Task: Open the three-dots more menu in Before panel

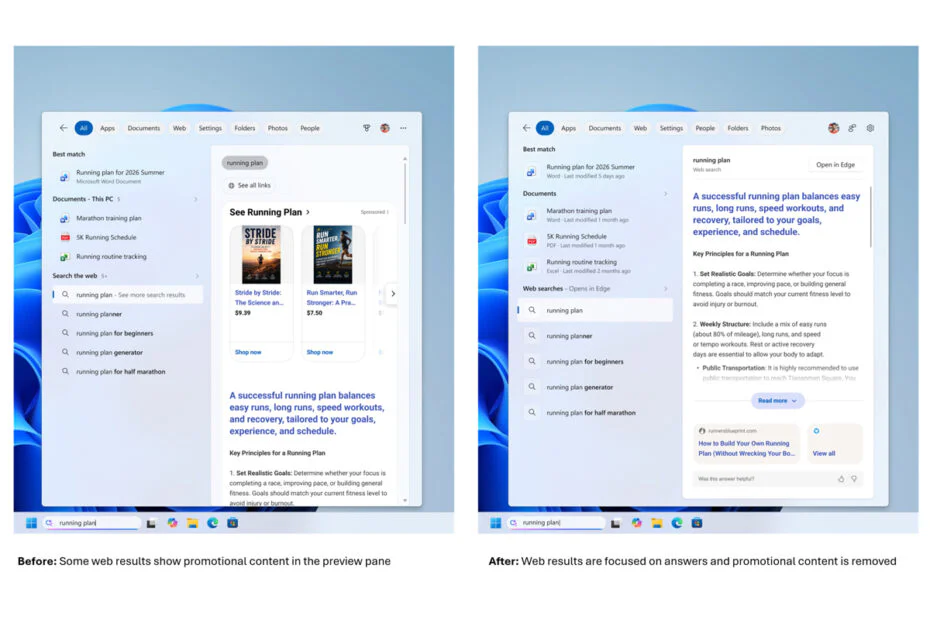Action: [x=403, y=128]
